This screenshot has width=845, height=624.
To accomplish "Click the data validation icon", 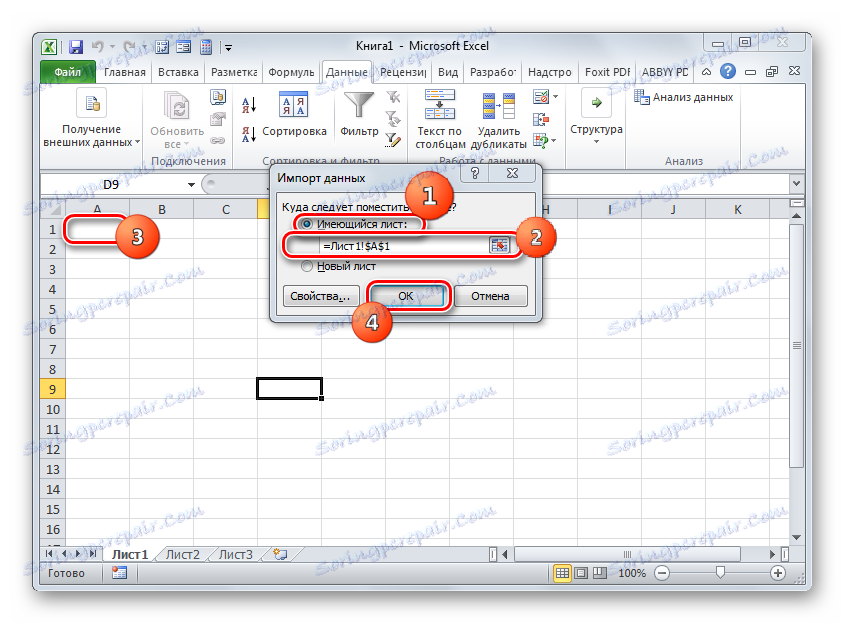I will tap(541, 97).
